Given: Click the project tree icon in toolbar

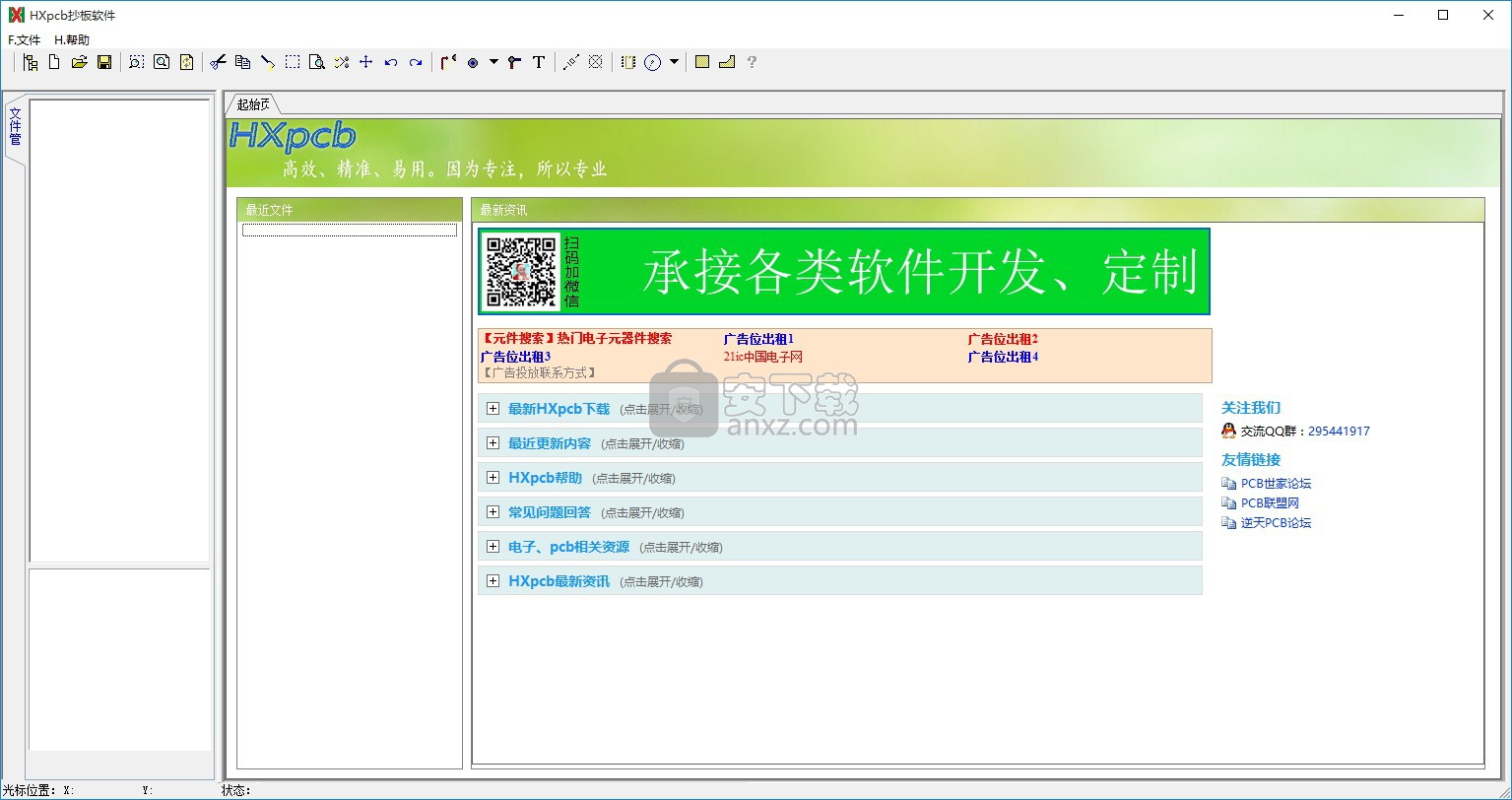Looking at the screenshot, I should click(31, 62).
